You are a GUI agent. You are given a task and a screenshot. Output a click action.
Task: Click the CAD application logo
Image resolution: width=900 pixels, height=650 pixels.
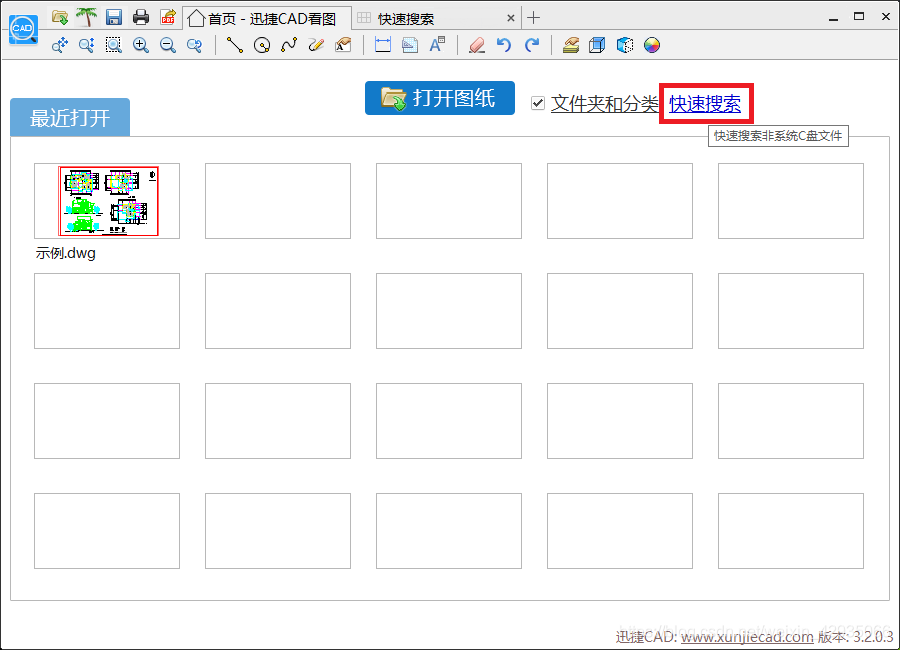click(x=23, y=29)
